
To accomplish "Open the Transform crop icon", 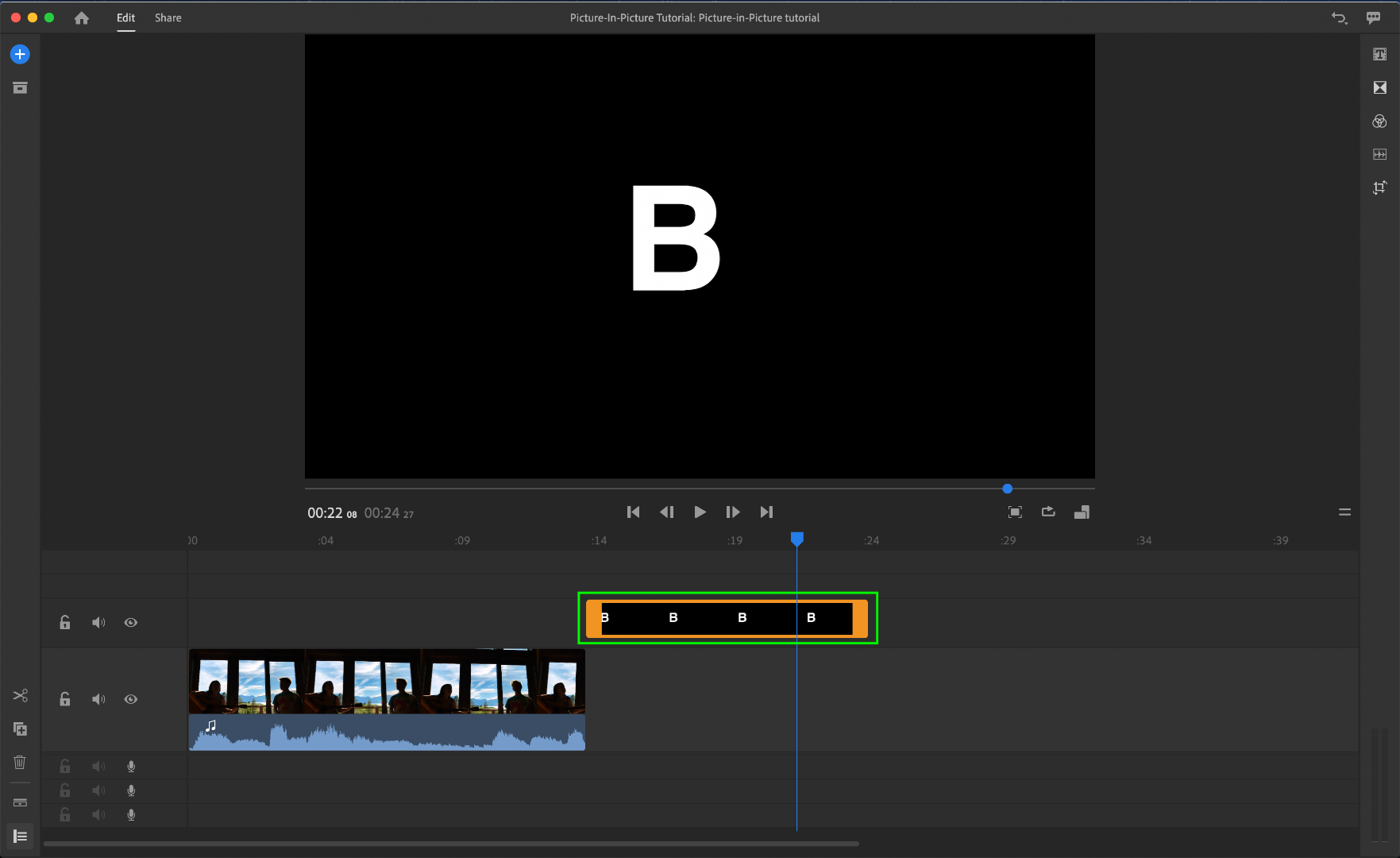I will tap(1379, 187).
